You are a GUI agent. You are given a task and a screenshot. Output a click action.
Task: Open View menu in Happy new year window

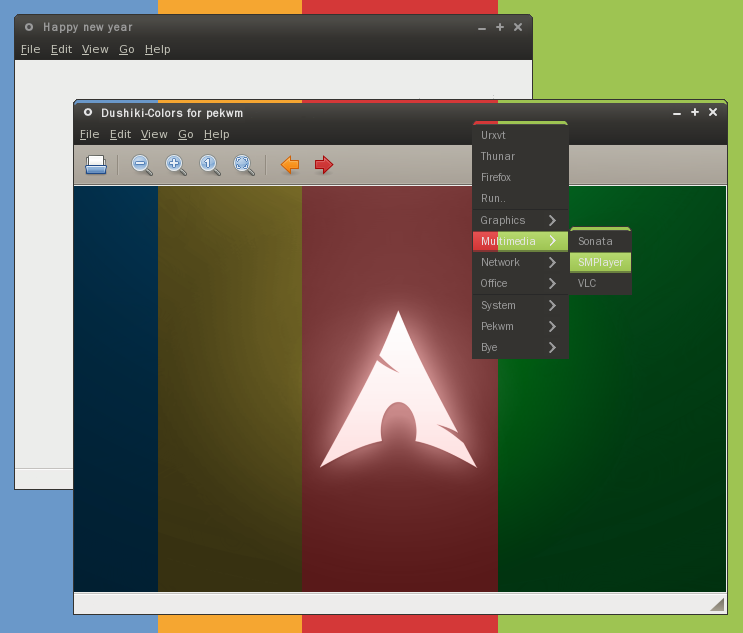[x=95, y=49]
